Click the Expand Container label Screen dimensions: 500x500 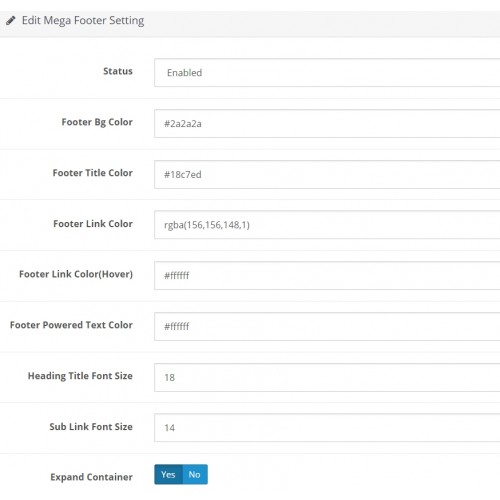point(92,477)
